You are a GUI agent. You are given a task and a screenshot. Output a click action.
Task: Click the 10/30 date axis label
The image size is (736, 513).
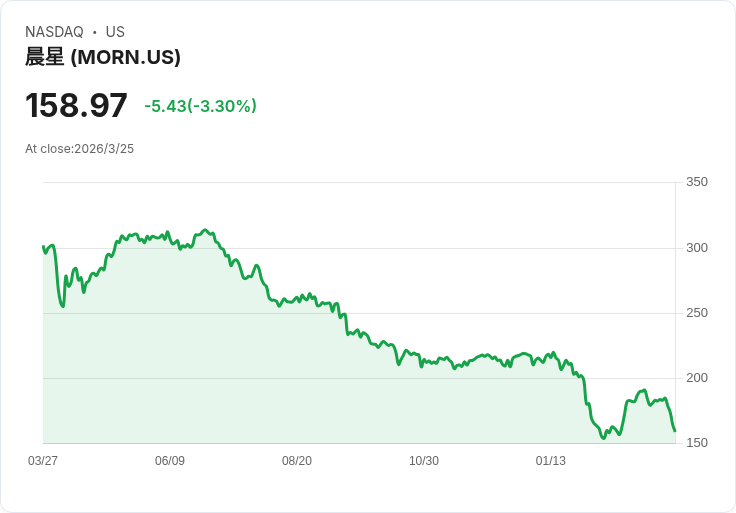pyautogui.click(x=424, y=461)
